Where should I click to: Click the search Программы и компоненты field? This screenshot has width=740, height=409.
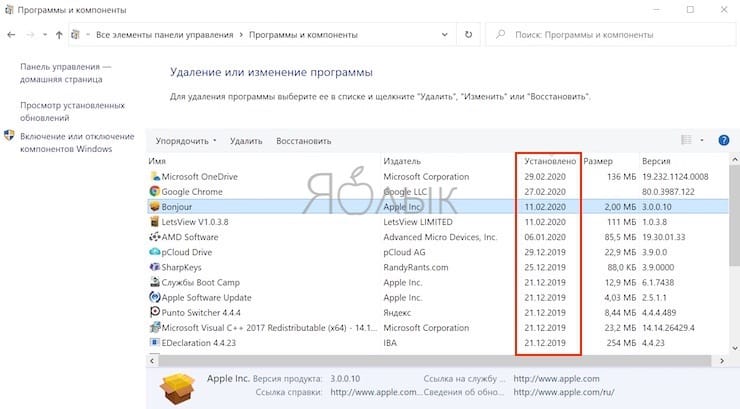click(610, 34)
